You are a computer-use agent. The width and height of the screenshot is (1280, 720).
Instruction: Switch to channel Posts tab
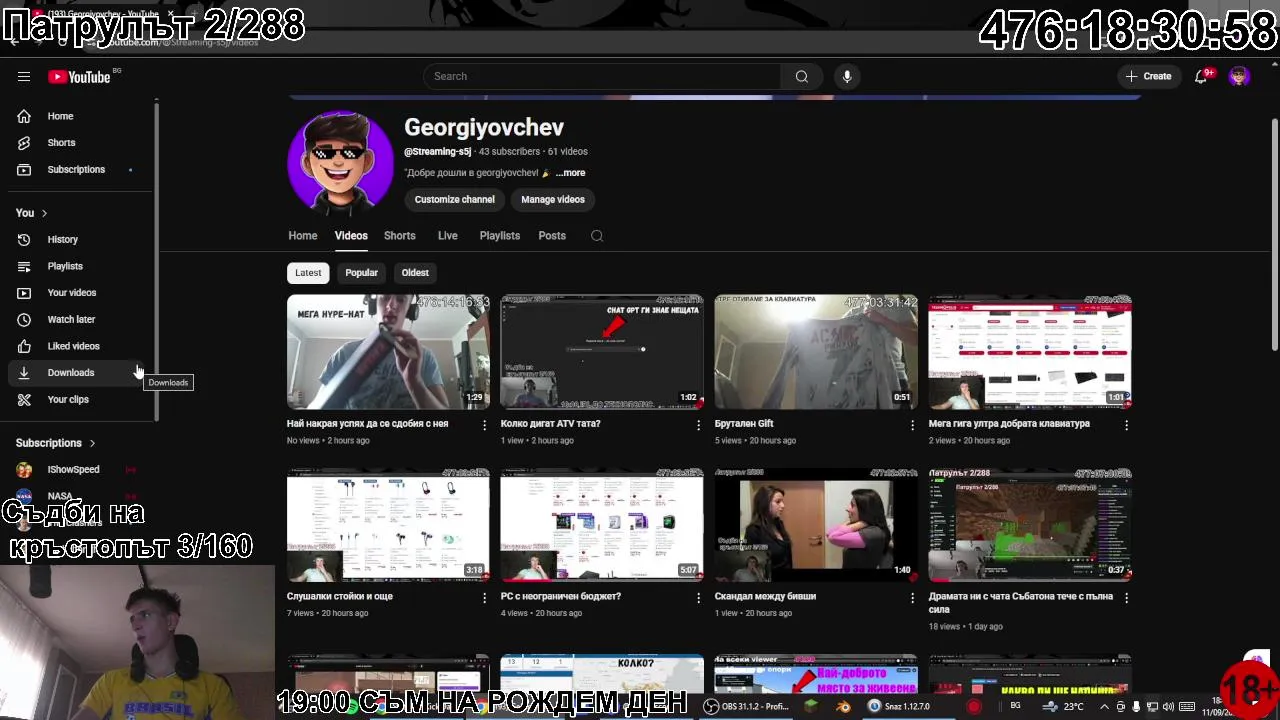pos(552,236)
